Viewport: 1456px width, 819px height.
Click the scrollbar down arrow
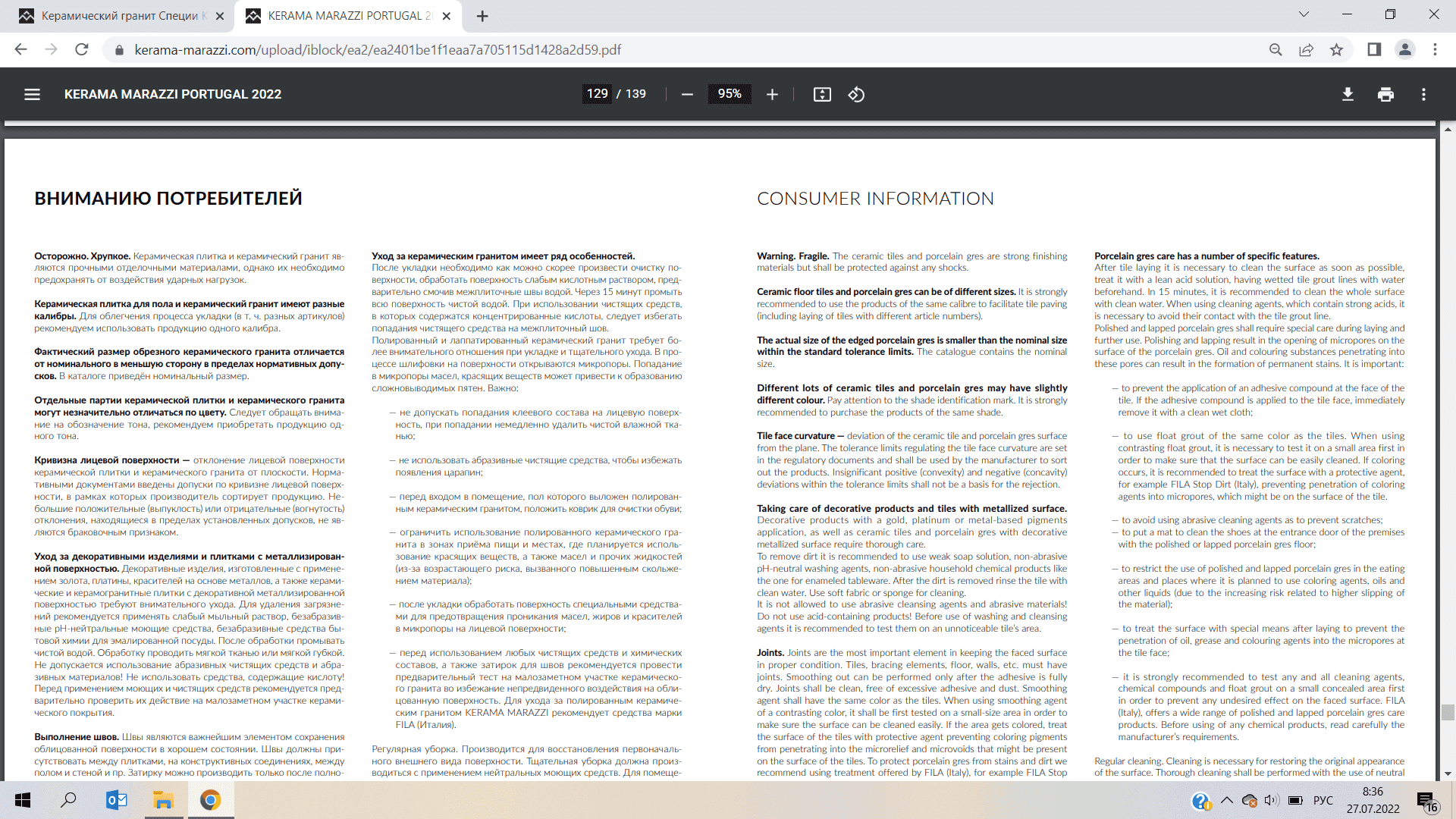pos(1448,774)
